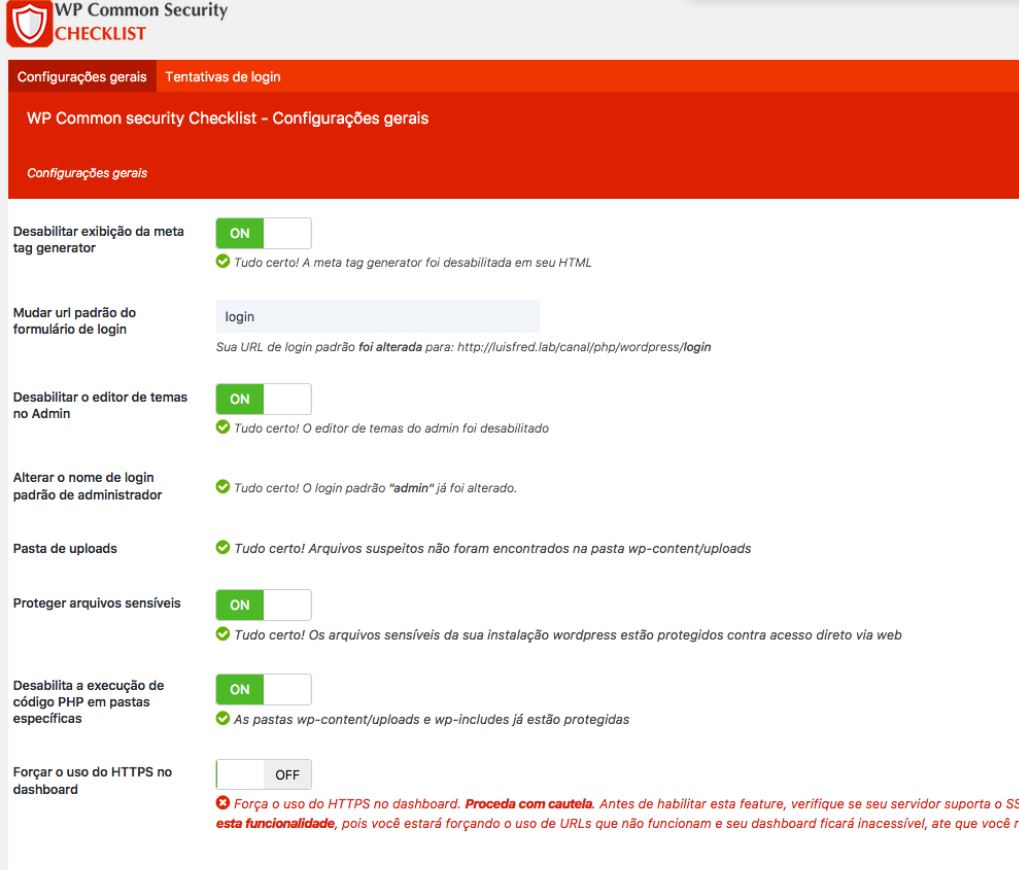Enable the Forçar HTTPS no dashboard switch
The width and height of the screenshot is (1019, 870).
[264, 774]
